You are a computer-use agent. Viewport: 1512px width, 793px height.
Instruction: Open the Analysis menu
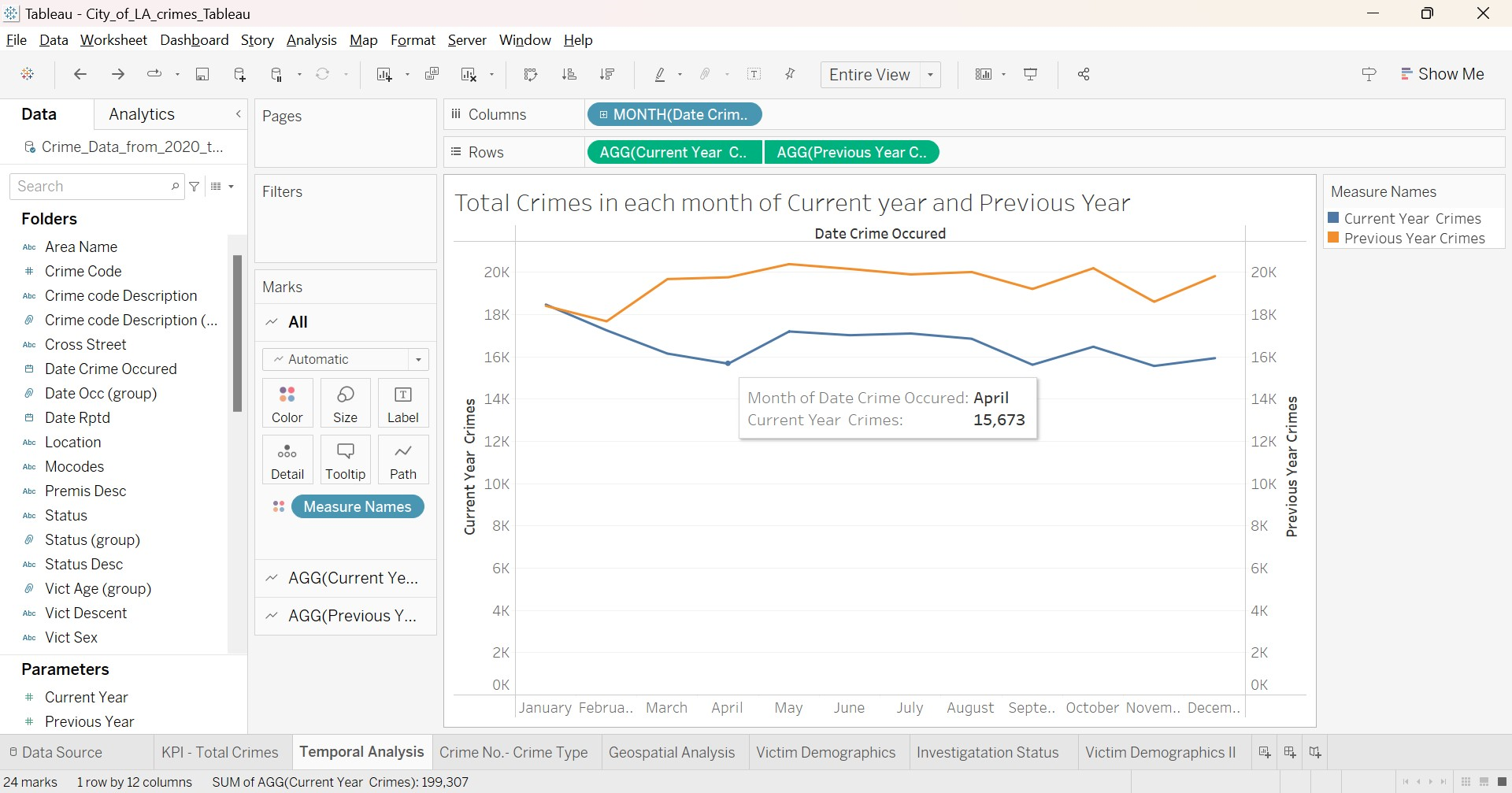(x=311, y=39)
